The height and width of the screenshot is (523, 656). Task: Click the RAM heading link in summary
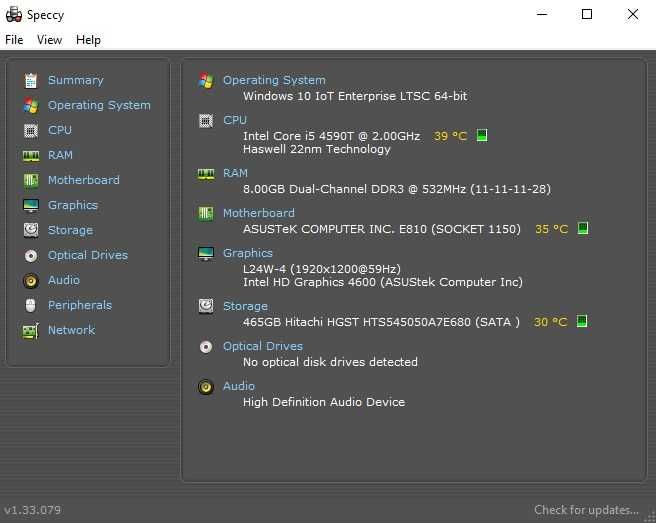click(235, 173)
